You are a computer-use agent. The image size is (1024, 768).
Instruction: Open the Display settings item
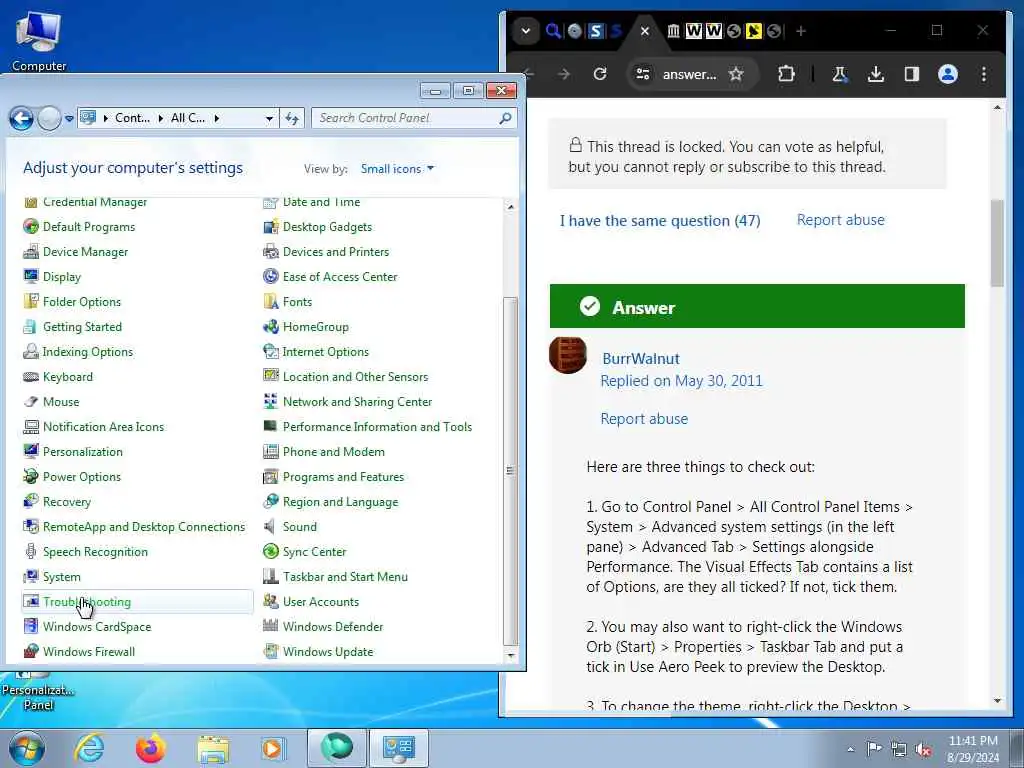click(61, 276)
